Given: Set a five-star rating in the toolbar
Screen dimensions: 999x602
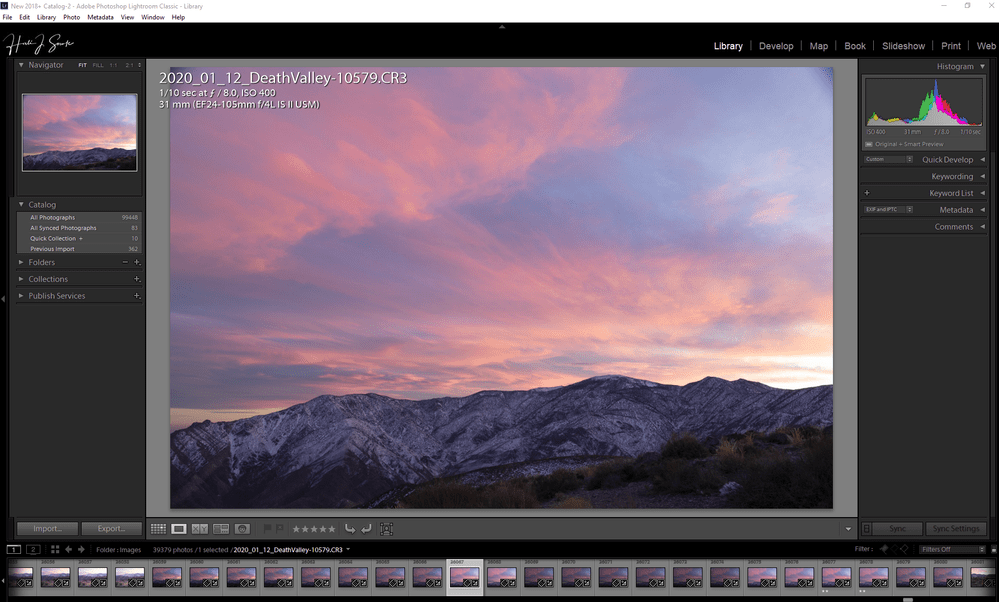Looking at the screenshot, I should (331, 529).
